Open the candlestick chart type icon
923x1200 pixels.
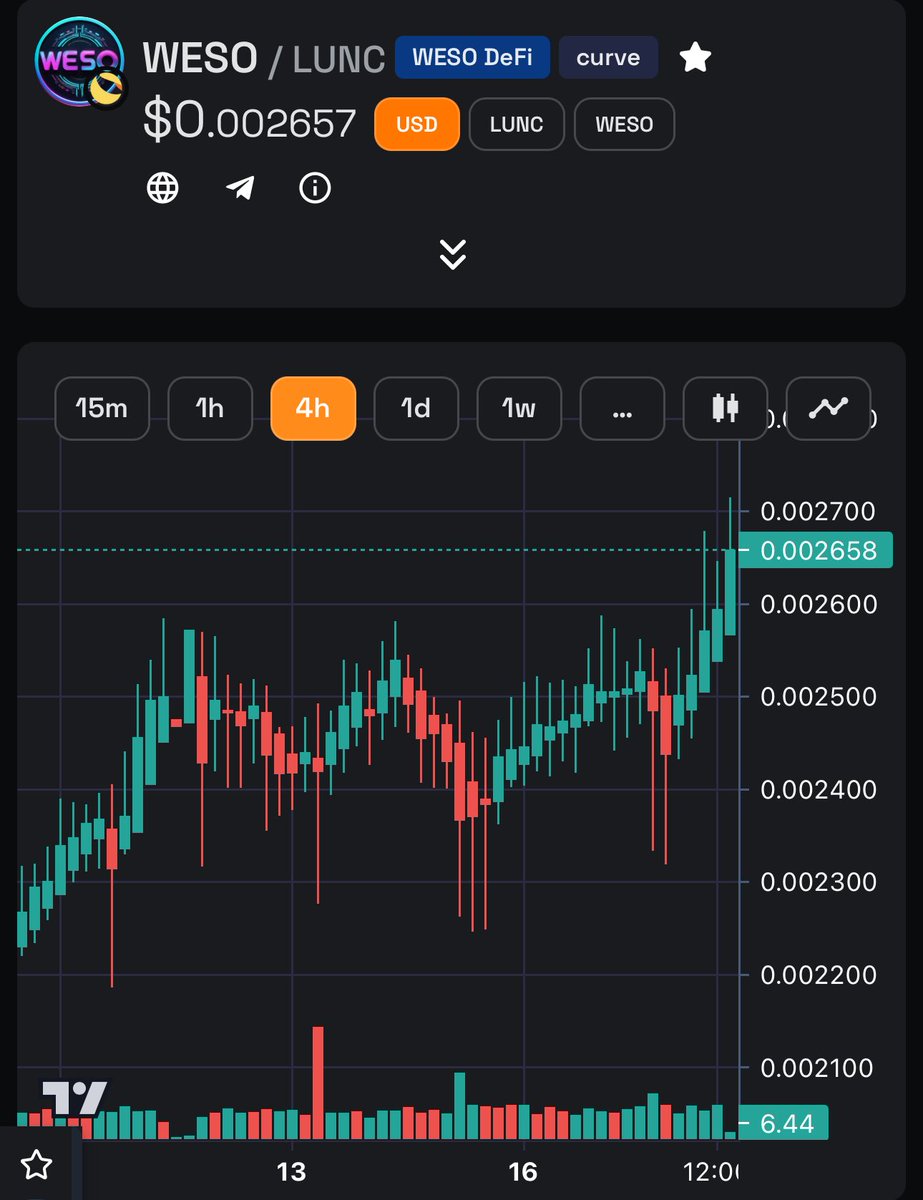tap(725, 408)
